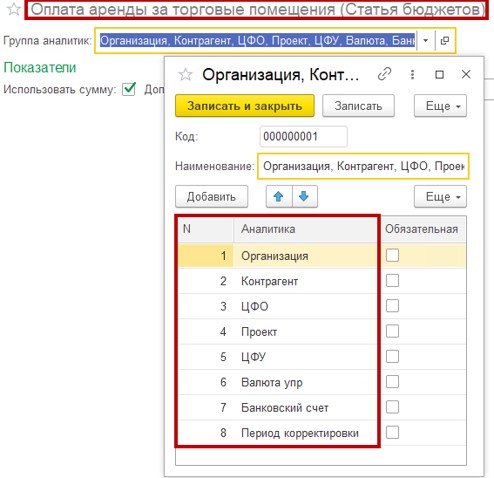Add analytics group dialog to favorites

(x=185, y=75)
